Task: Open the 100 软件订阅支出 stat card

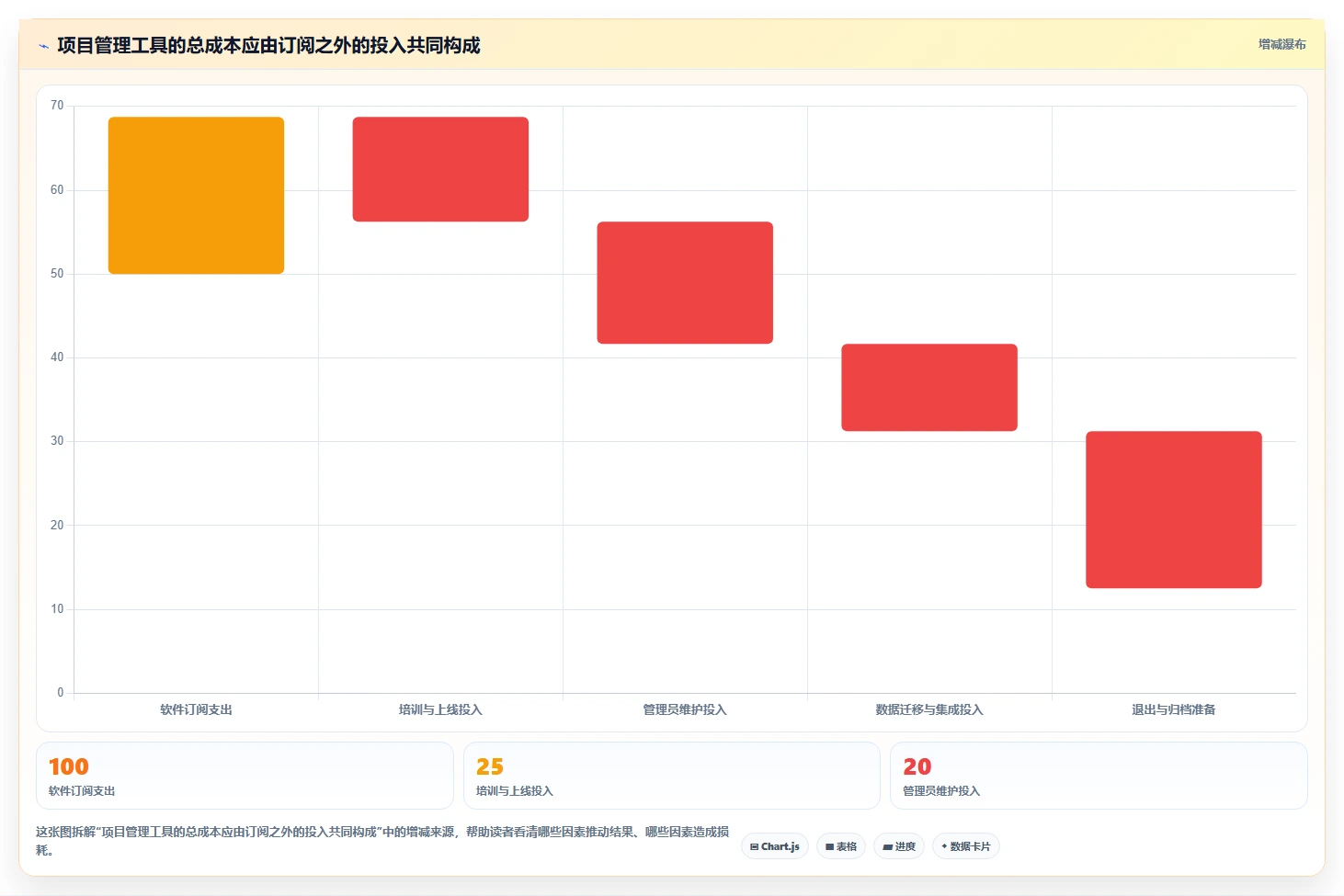Action: [x=245, y=776]
